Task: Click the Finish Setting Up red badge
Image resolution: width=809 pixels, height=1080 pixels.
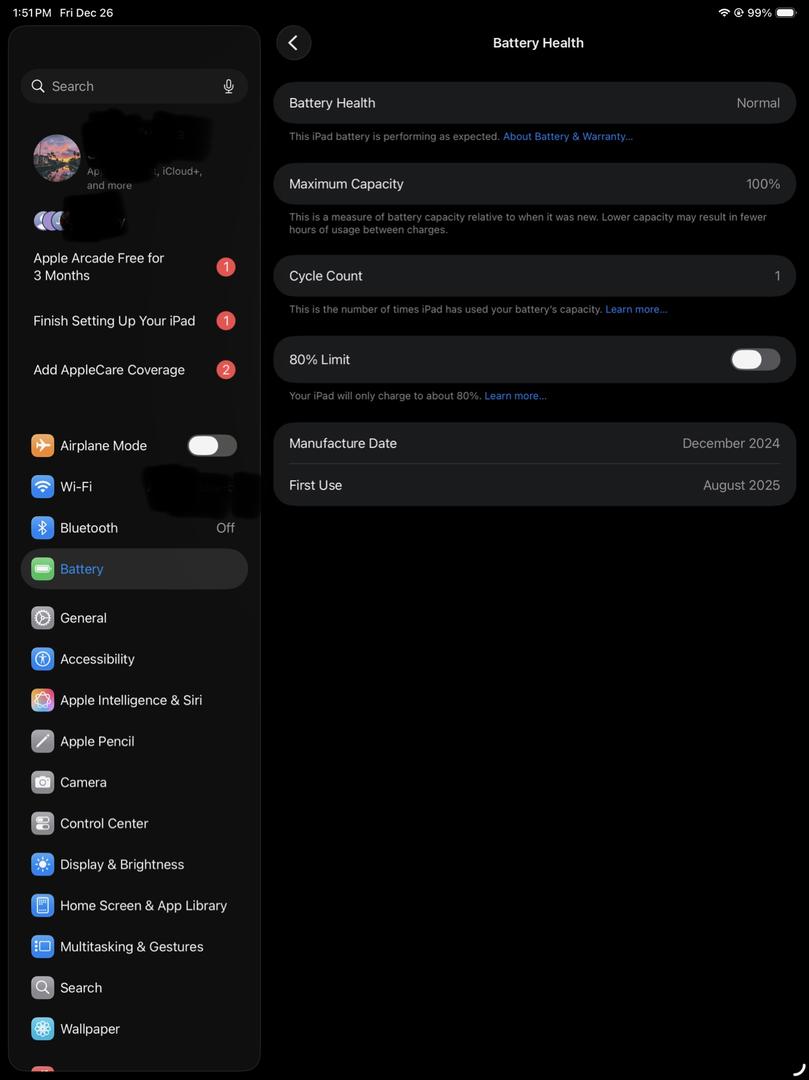Action: tap(226, 321)
